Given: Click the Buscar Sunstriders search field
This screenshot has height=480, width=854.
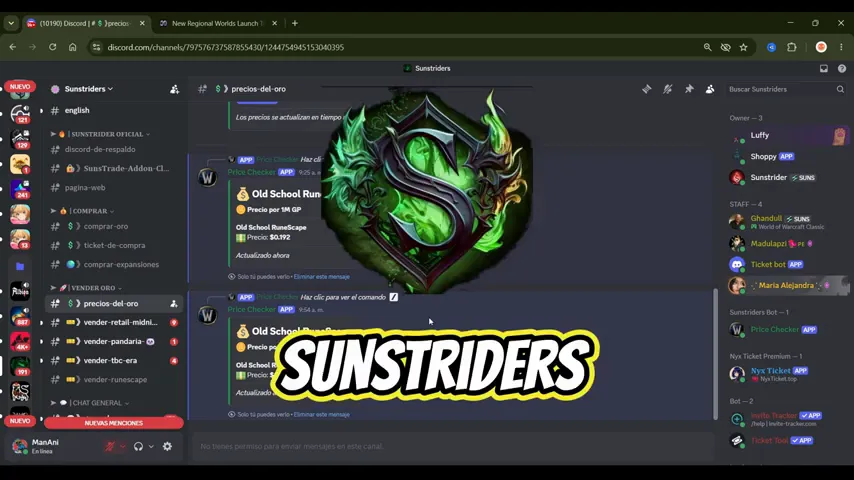Looking at the screenshot, I should [786, 89].
